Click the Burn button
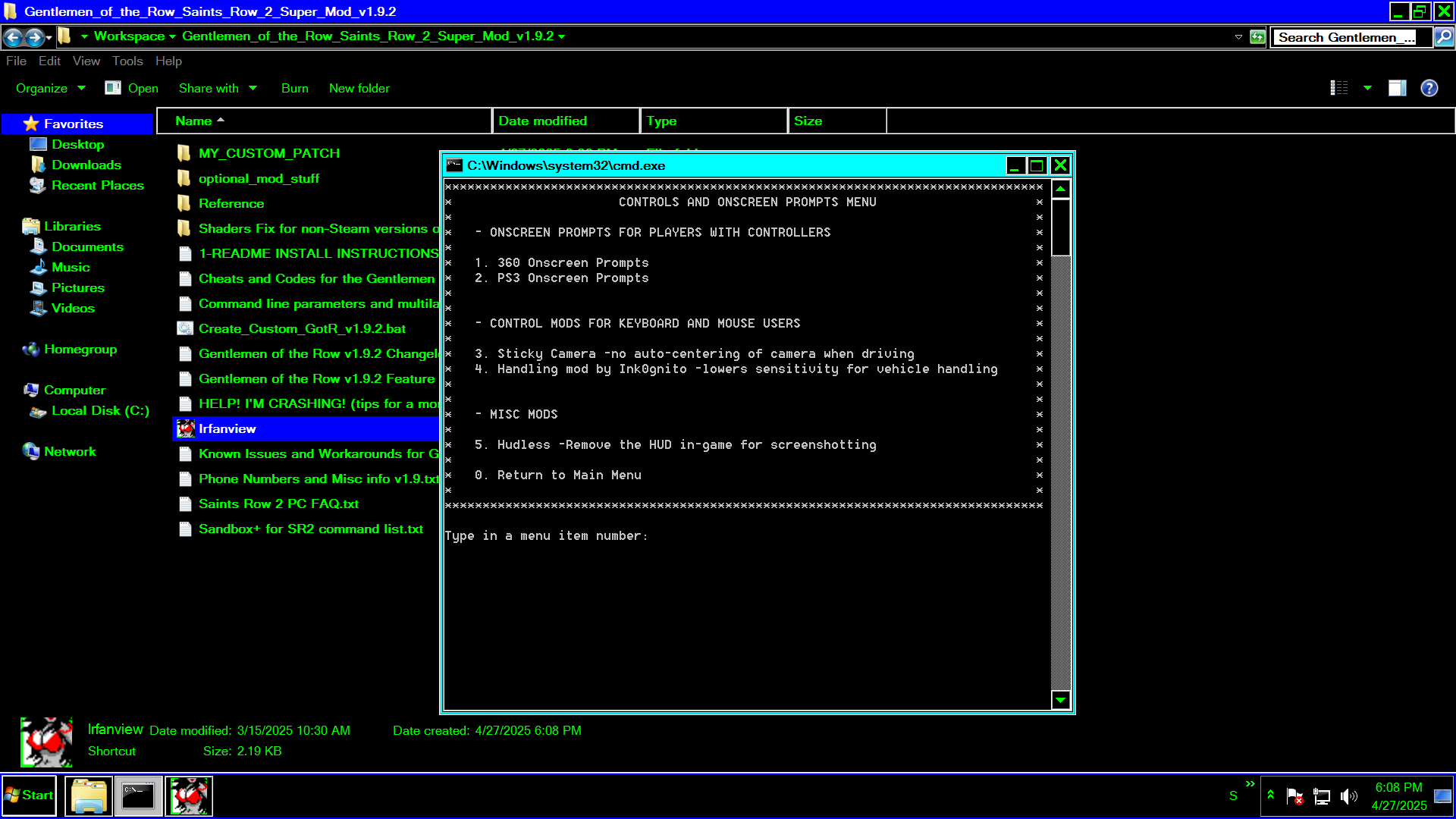Viewport: 1456px width, 819px height. (295, 89)
